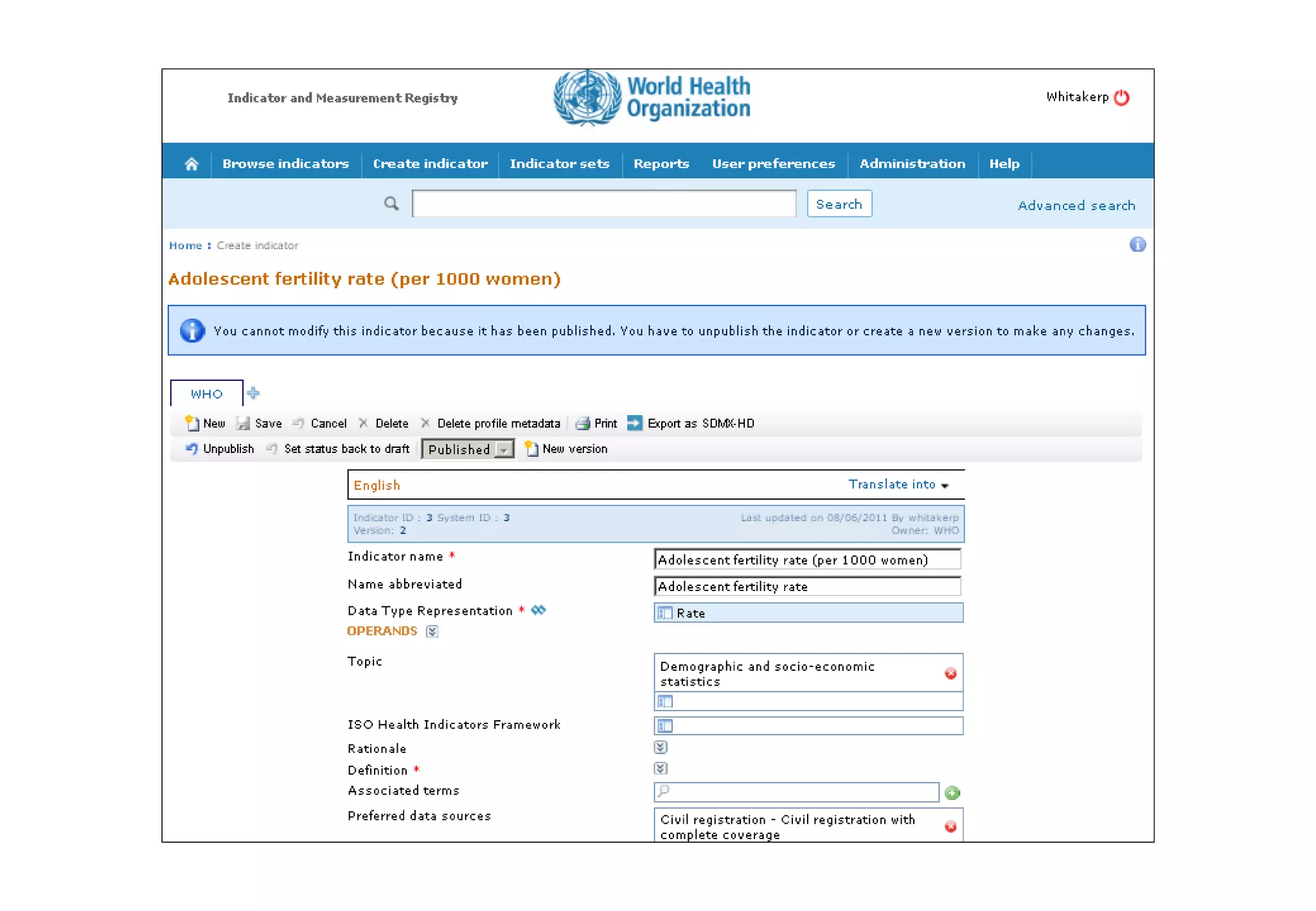Click the main search input field
This screenshot has width=1316, height=911.
click(x=603, y=204)
